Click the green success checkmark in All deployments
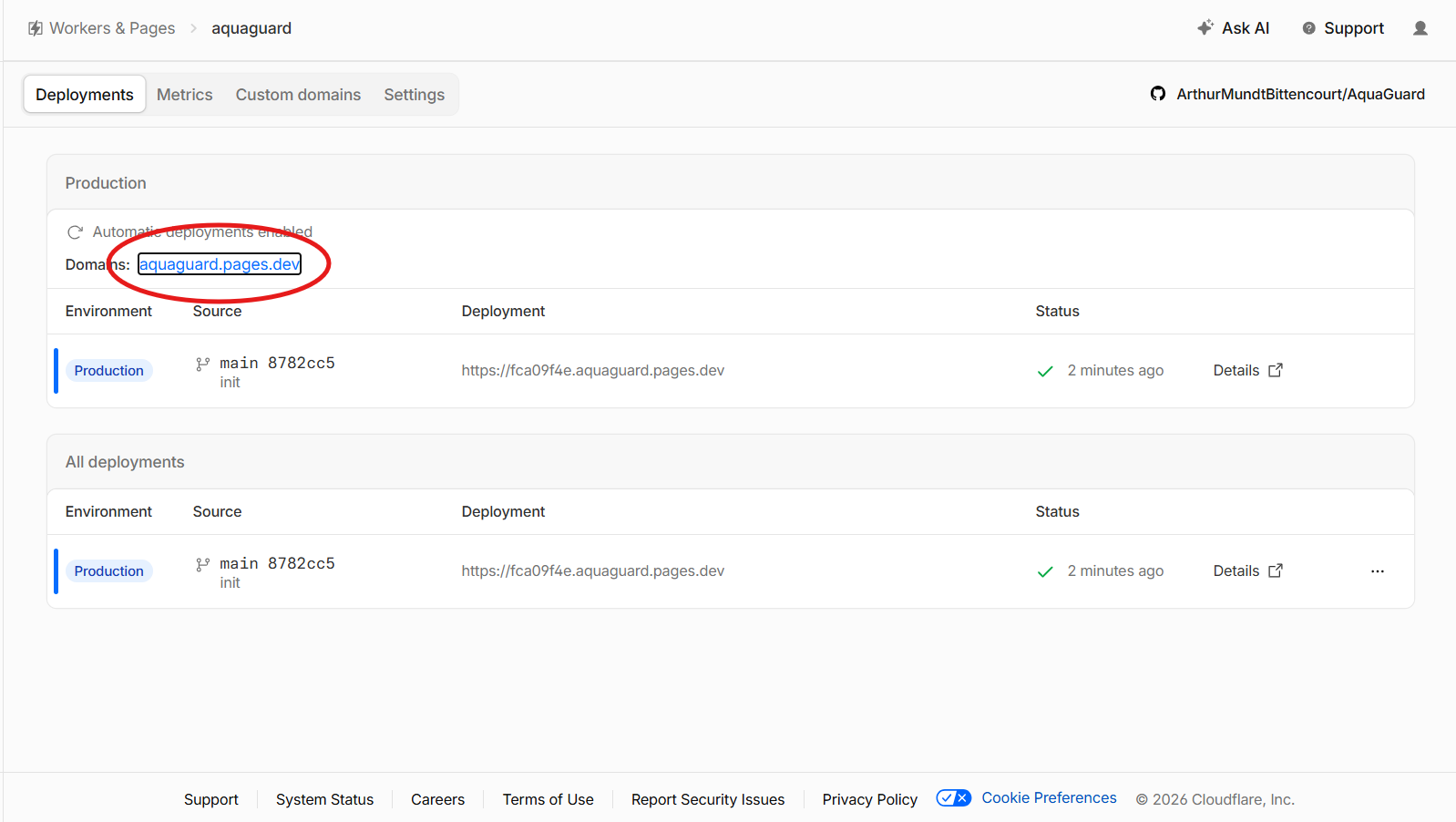Screen dimensions: 1456x822 pyautogui.click(x=1045, y=571)
